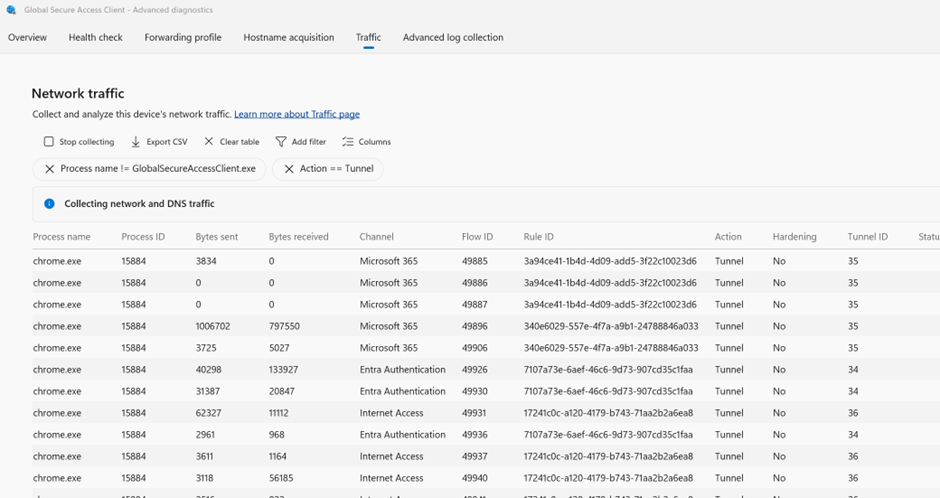
Task: Open the Health check tab
Action: tap(95, 38)
